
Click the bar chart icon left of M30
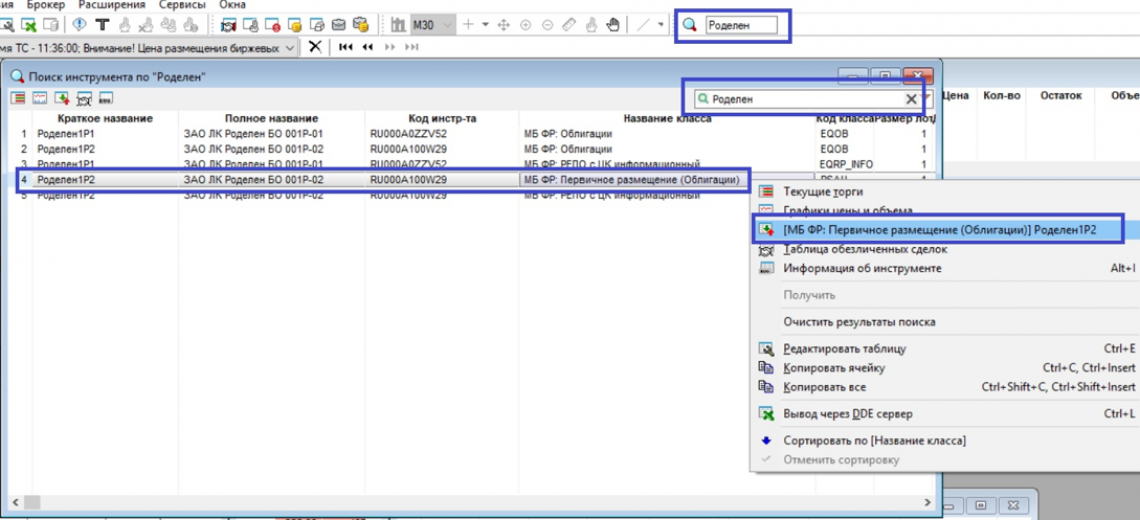pyautogui.click(x=398, y=25)
